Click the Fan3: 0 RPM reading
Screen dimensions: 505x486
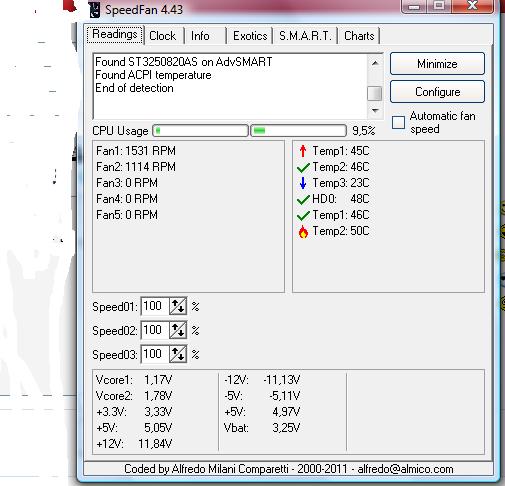[127, 183]
